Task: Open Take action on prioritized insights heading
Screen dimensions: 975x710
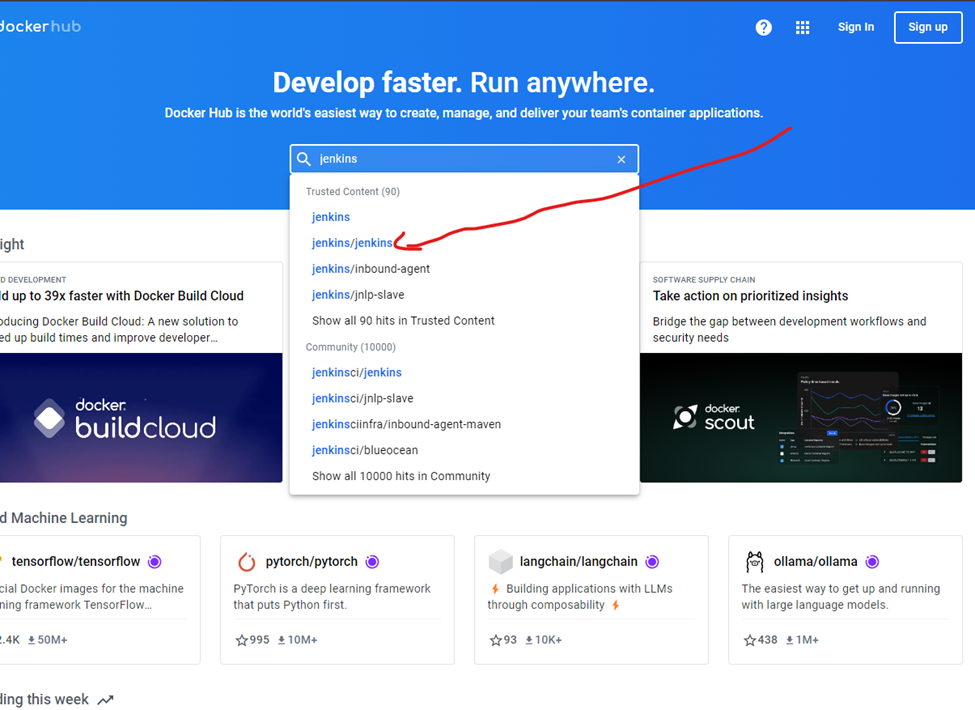Action: click(751, 296)
